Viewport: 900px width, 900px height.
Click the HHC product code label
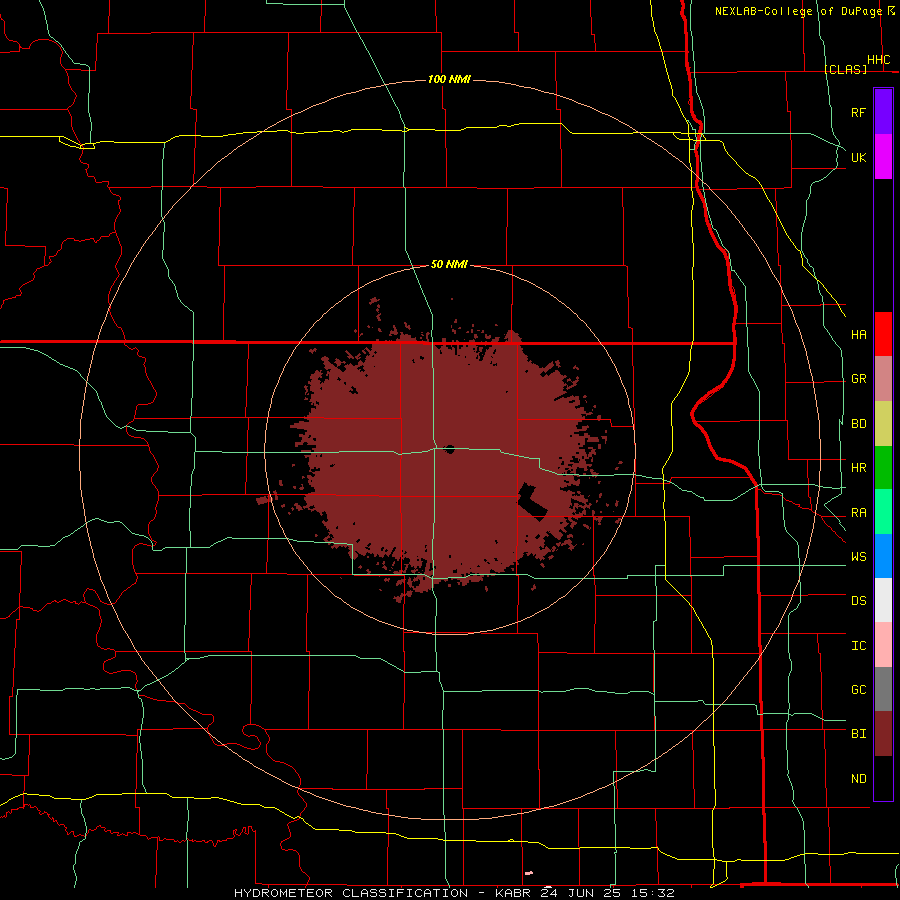879,60
